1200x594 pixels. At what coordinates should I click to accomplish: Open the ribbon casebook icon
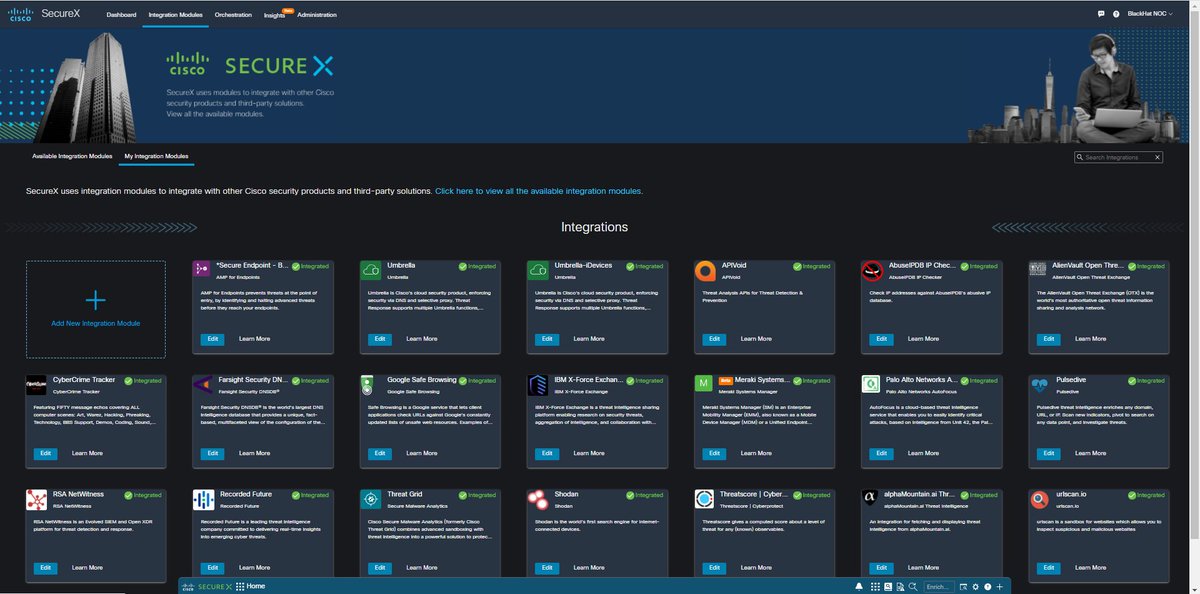pos(886,586)
